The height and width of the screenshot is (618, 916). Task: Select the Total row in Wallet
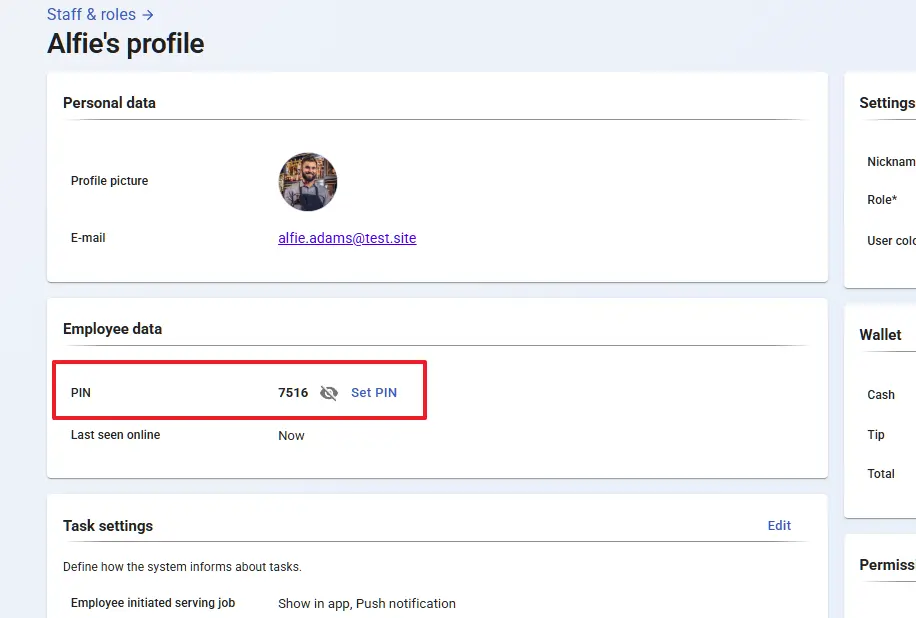pyautogui.click(x=881, y=473)
